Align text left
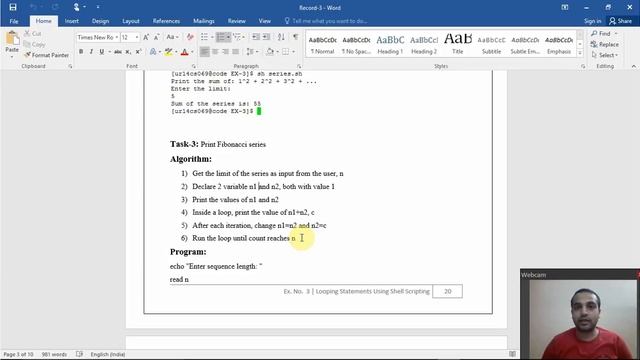This screenshot has width=640, height=360. [x=204, y=52]
